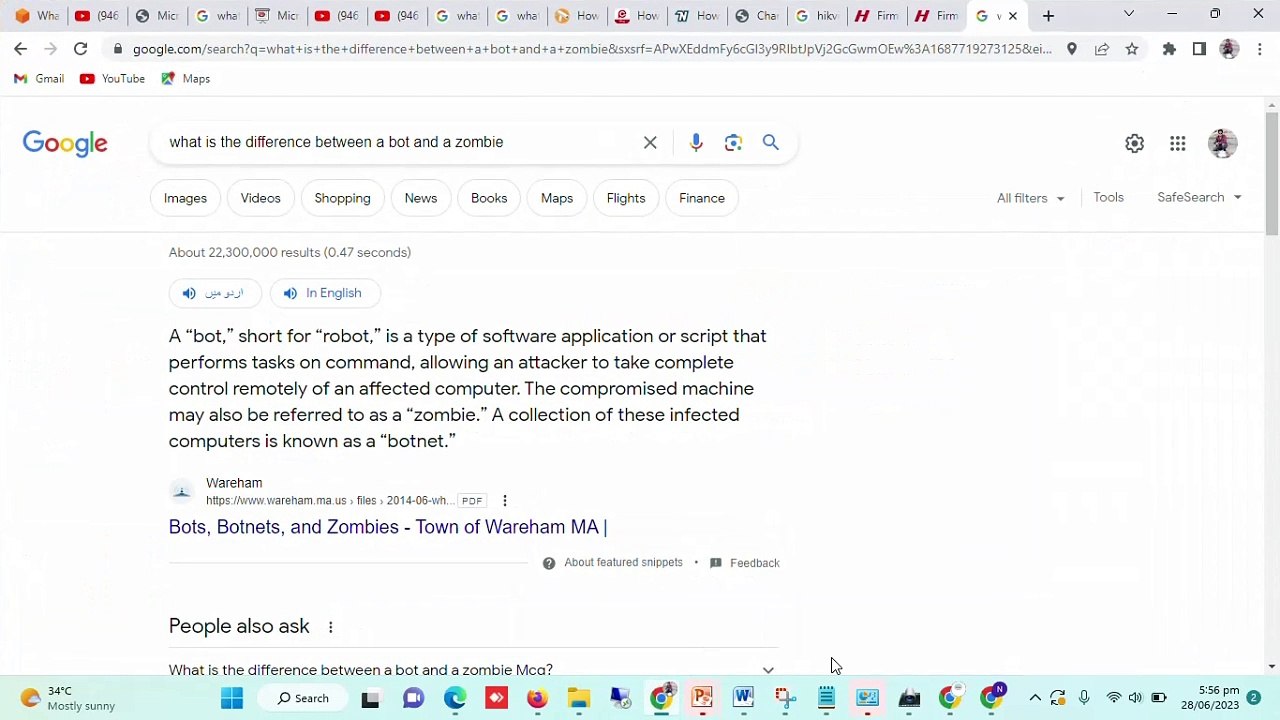Image resolution: width=1280 pixels, height=720 pixels.
Task: Switch to the hikv browser tab
Action: (816, 16)
